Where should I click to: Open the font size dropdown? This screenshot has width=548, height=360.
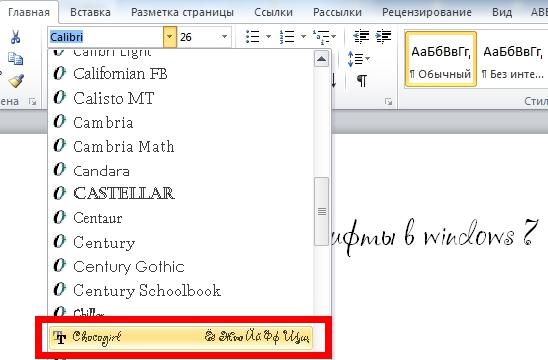coord(224,36)
